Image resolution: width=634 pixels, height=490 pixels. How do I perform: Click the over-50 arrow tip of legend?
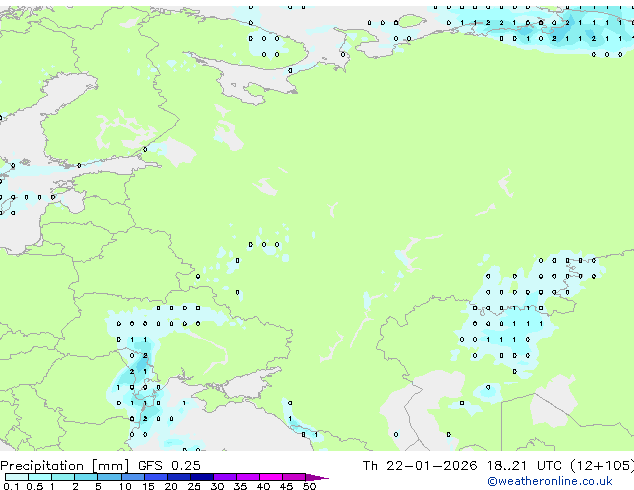coord(317,477)
